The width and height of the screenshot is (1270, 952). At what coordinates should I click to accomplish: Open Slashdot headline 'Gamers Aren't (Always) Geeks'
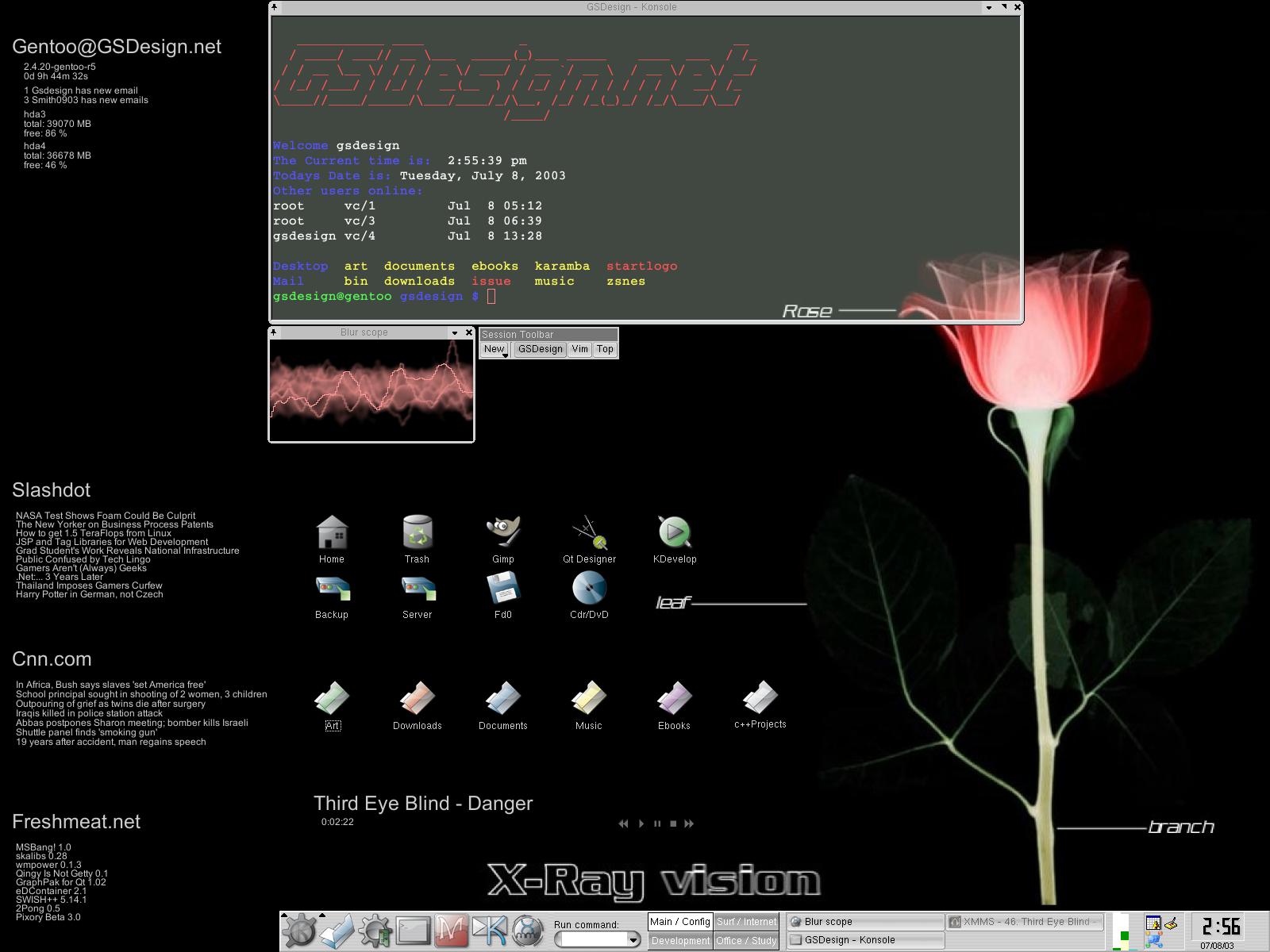coord(81,568)
